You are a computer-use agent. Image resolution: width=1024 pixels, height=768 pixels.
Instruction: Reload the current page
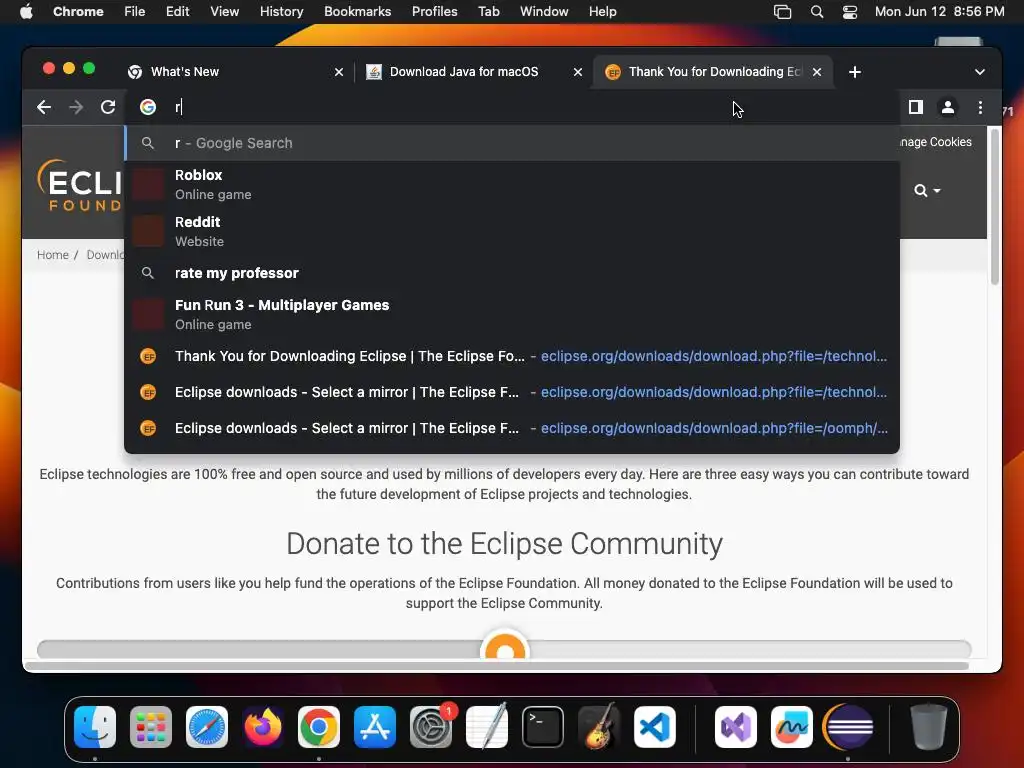[x=108, y=107]
